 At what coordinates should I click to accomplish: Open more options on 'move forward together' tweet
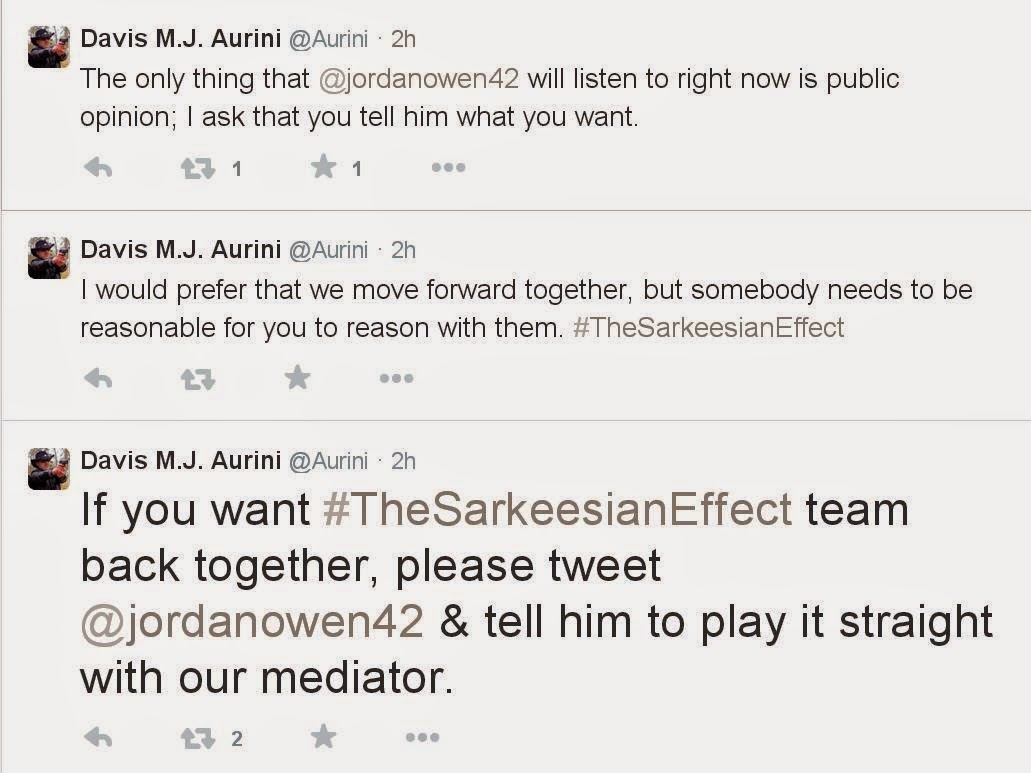396,378
